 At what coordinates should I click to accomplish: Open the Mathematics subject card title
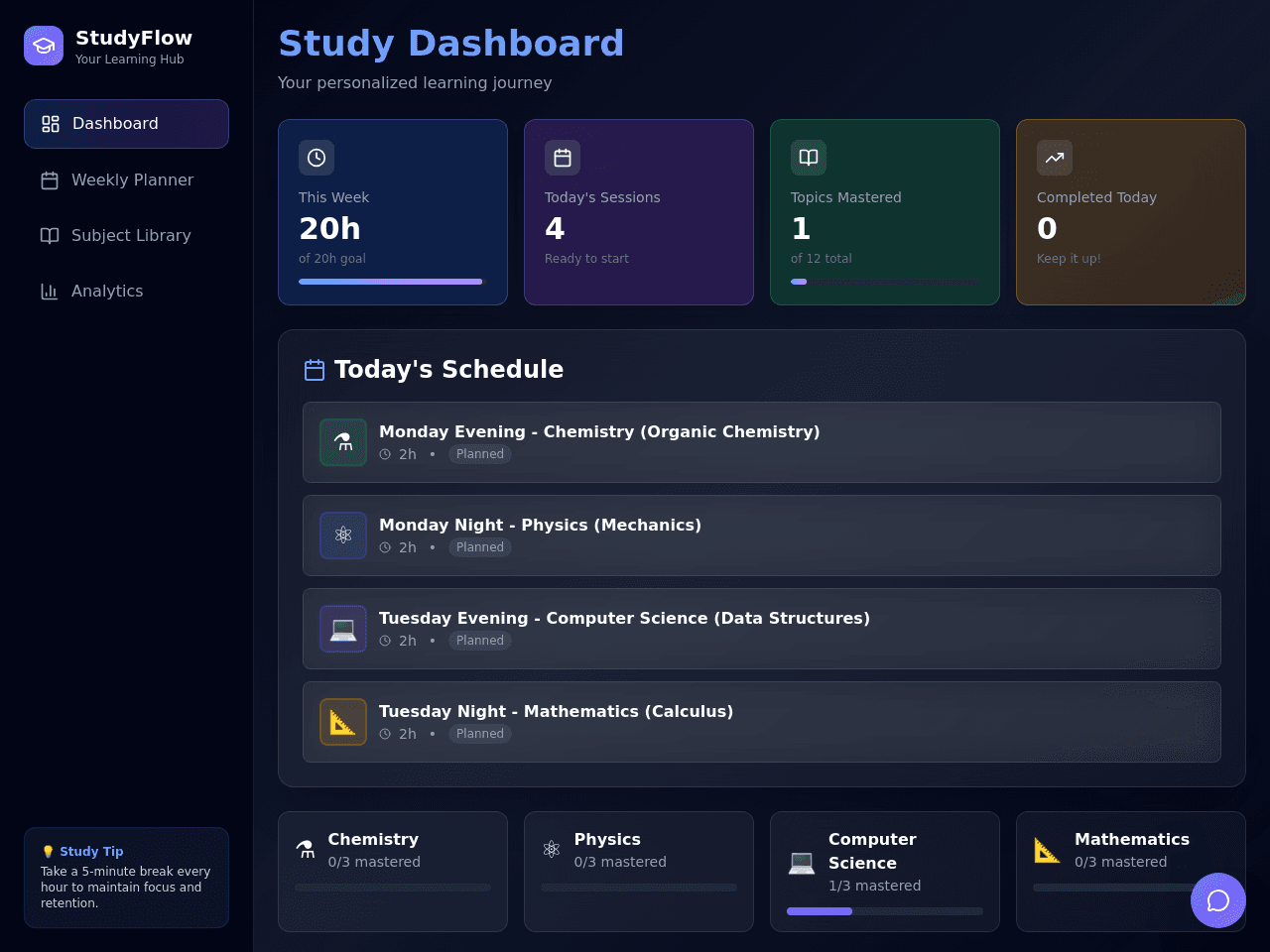1132,840
